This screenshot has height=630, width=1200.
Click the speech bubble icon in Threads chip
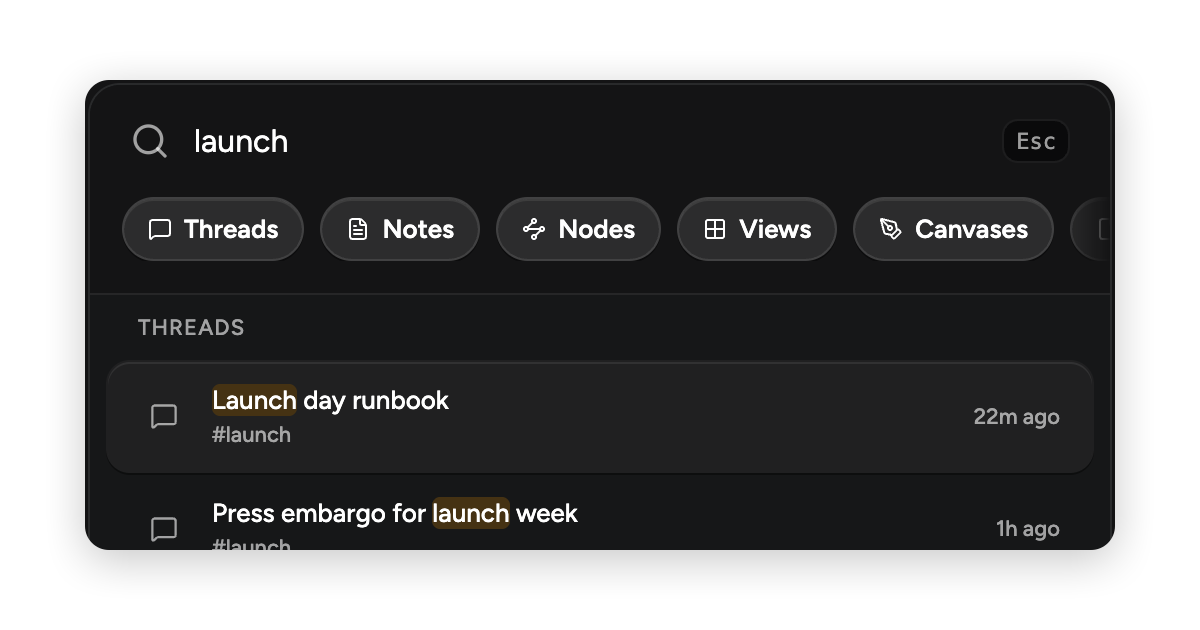[159, 230]
